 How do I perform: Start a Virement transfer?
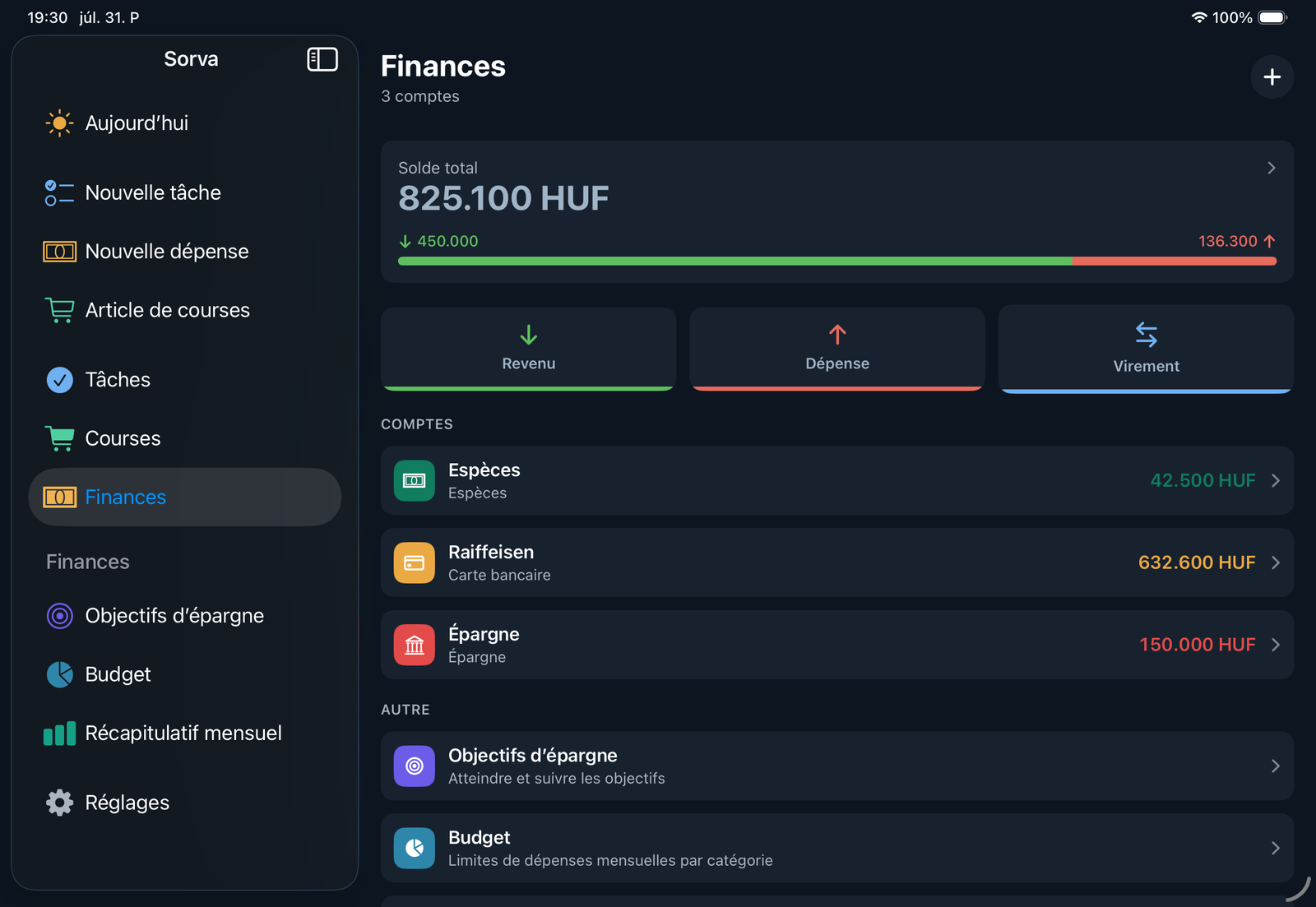click(1147, 349)
